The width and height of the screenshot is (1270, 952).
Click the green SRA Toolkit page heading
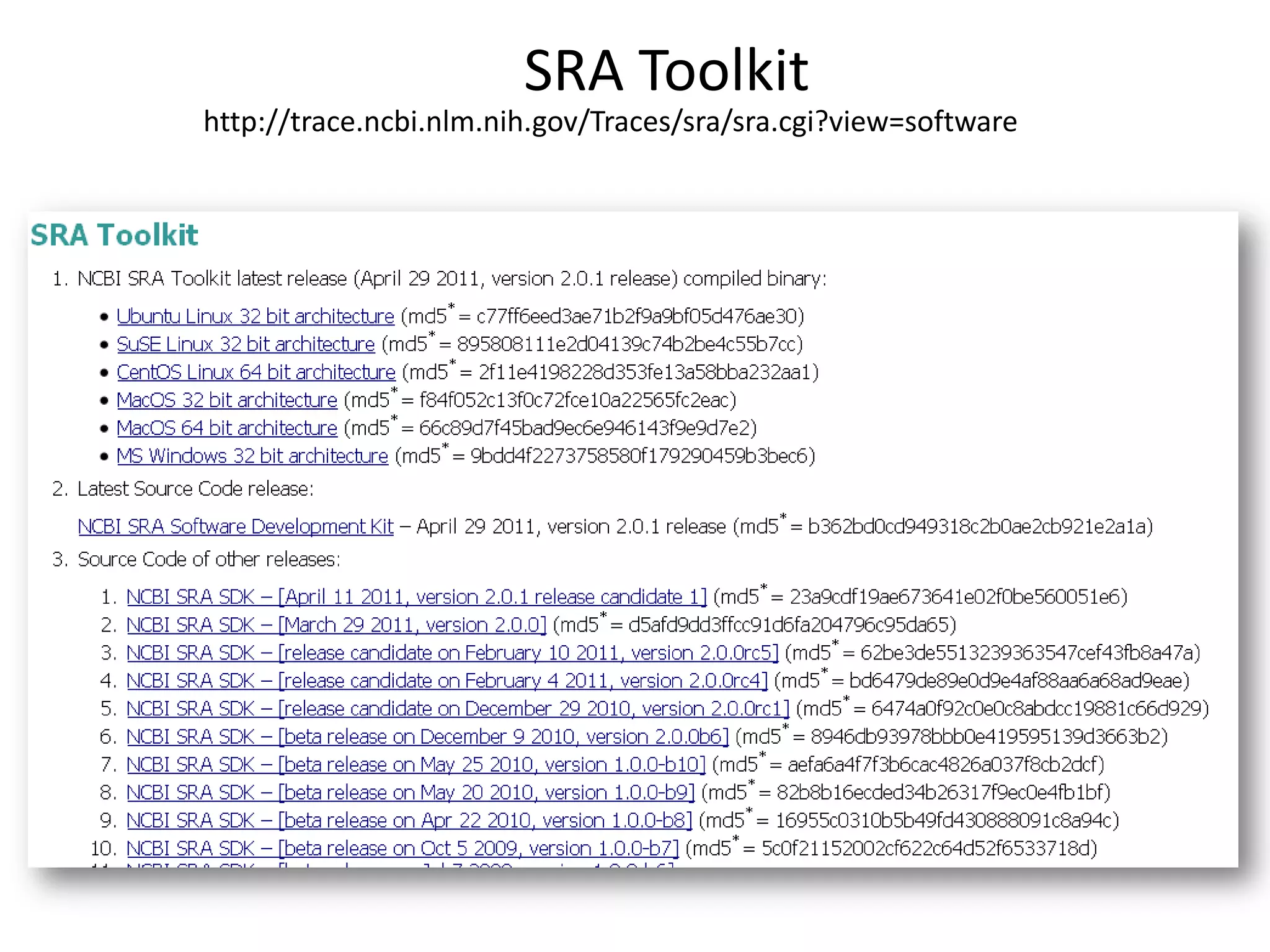pyautogui.click(x=114, y=236)
